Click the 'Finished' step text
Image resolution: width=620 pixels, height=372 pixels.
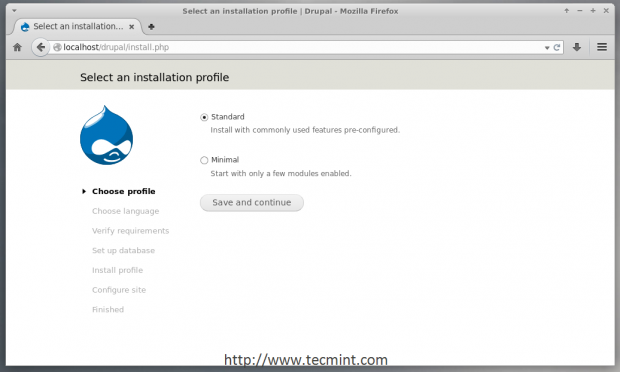pyautogui.click(x=108, y=310)
